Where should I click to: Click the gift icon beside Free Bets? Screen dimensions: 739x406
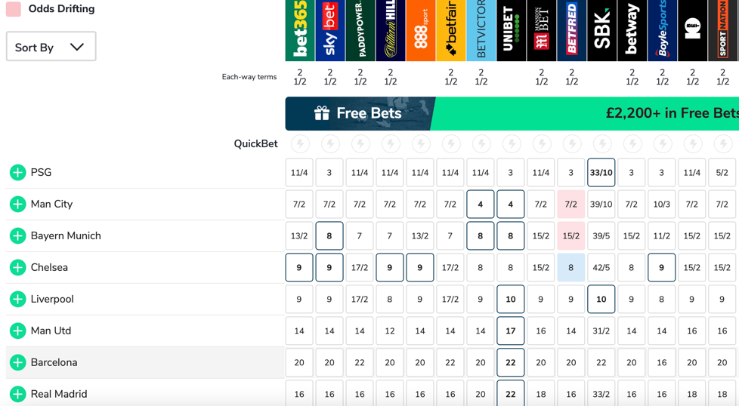[x=321, y=114]
